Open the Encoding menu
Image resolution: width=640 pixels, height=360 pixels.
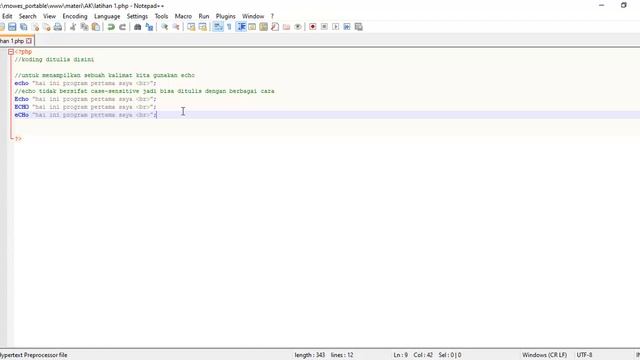(75, 16)
